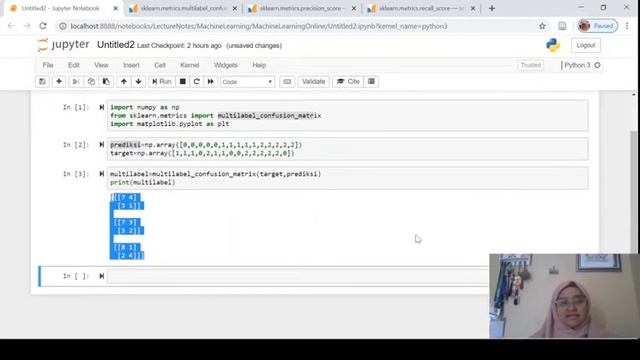Open the table of contents list icon

(x=371, y=82)
